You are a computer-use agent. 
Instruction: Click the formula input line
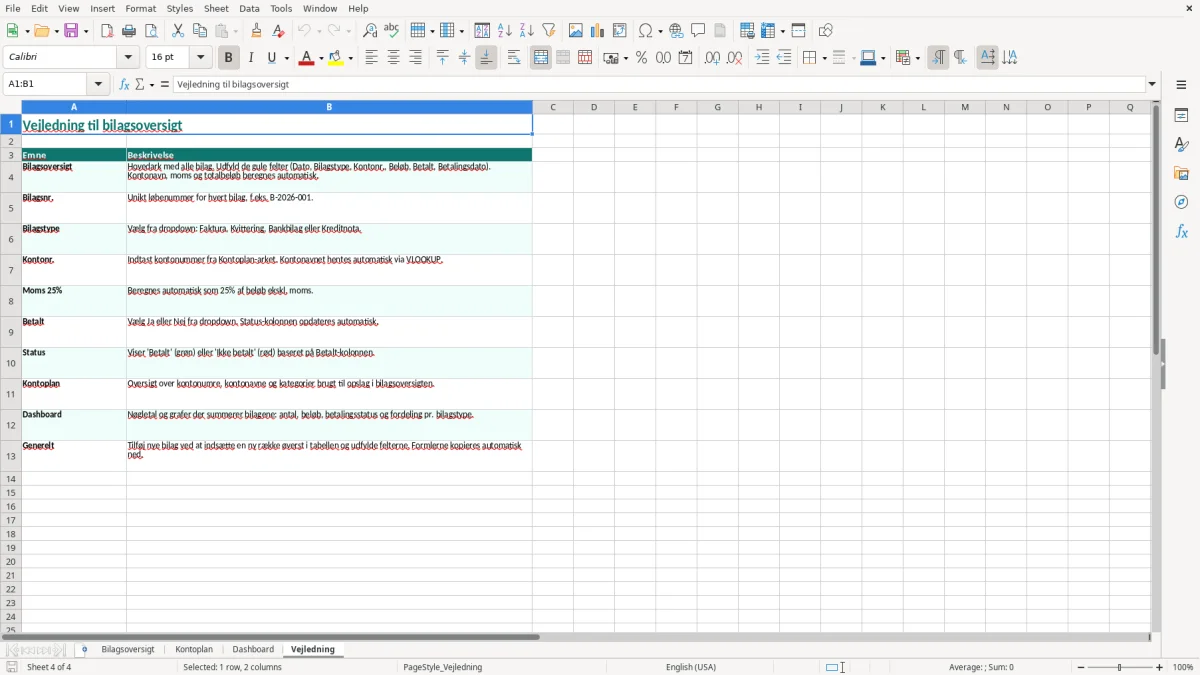pyautogui.click(x=659, y=85)
